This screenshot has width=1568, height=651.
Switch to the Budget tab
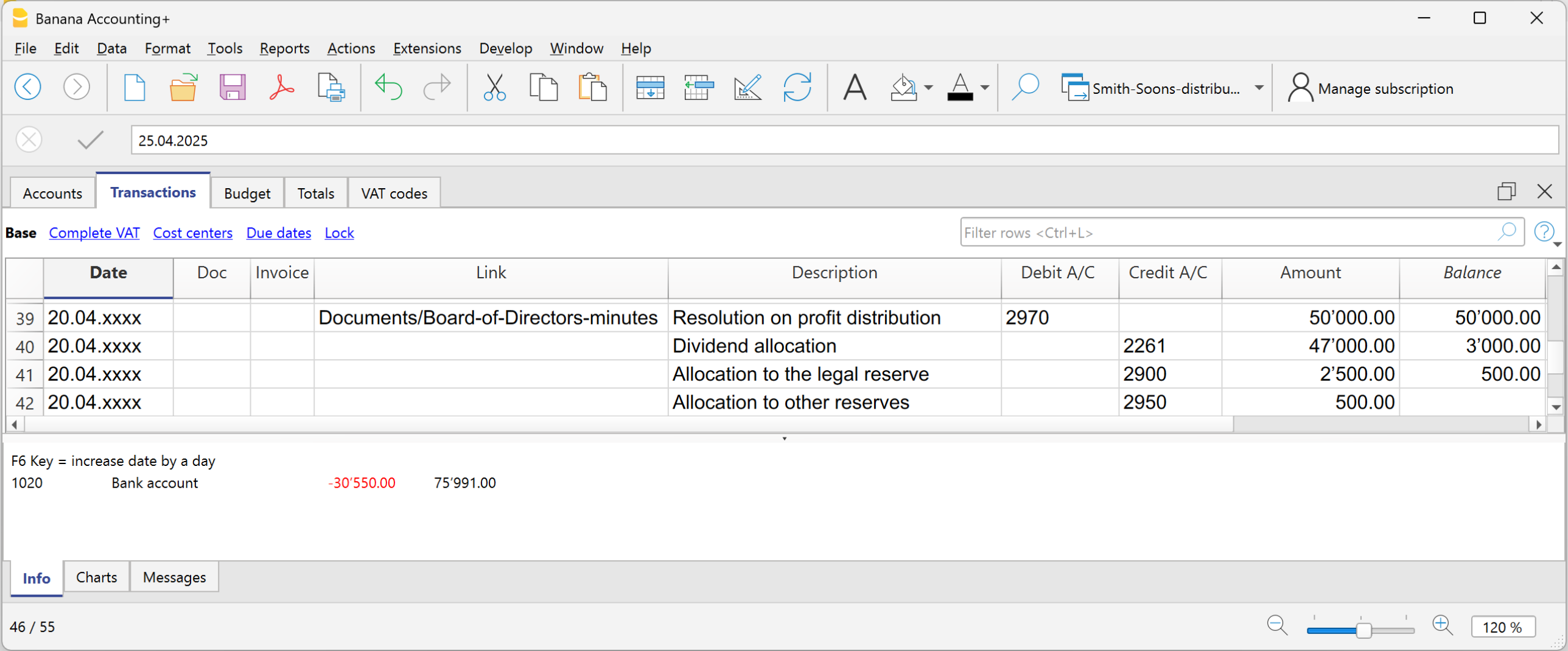click(247, 192)
